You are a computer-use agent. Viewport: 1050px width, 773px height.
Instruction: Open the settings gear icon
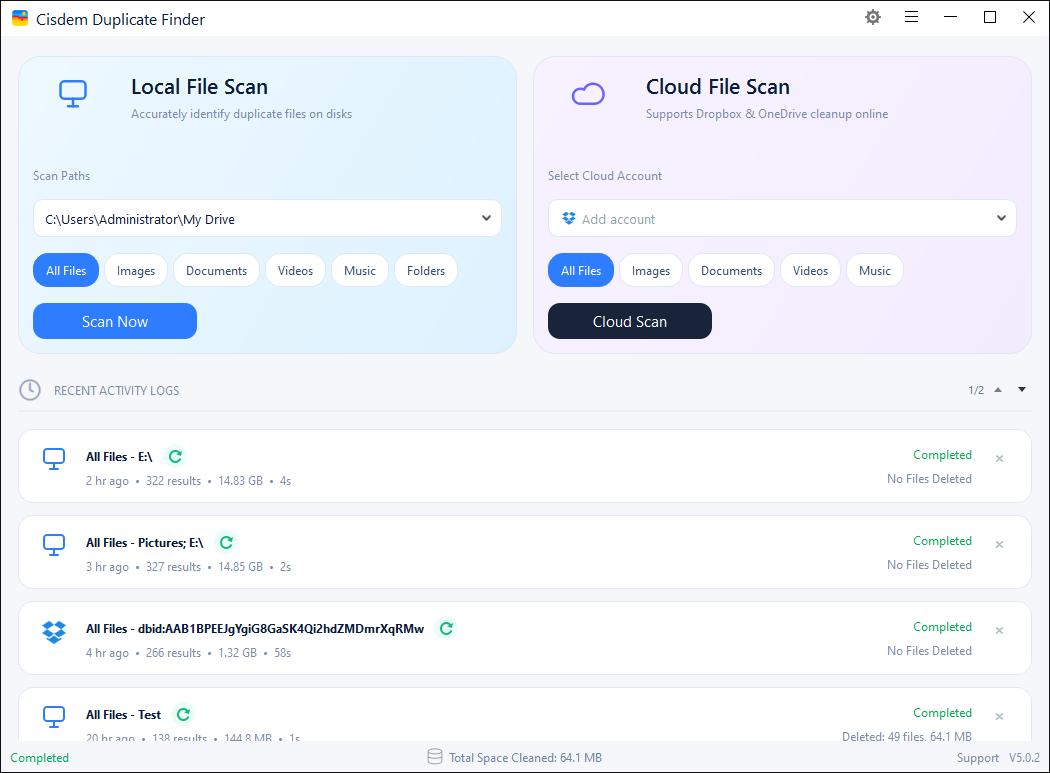pos(873,17)
